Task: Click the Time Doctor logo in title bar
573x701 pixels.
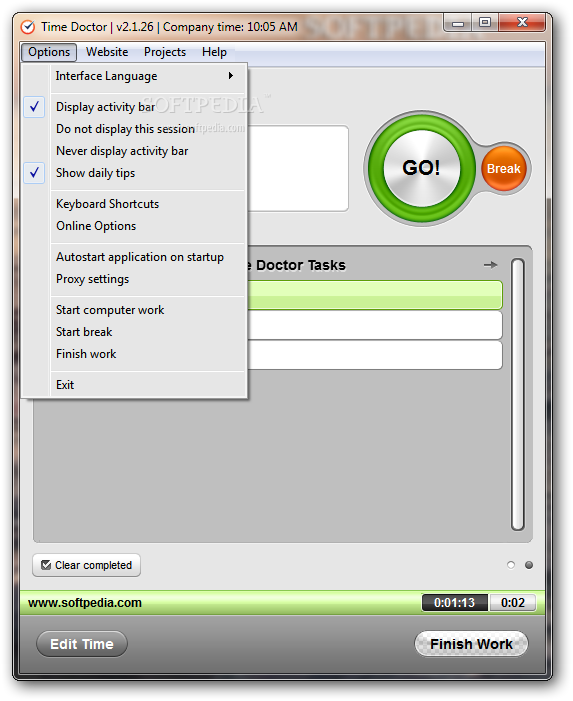Action: click(x=28, y=27)
